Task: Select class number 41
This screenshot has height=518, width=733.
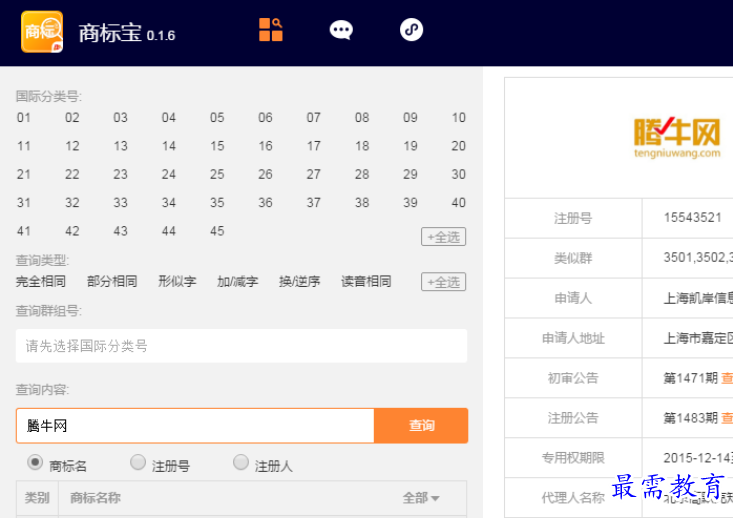Action: pos(24,231)
